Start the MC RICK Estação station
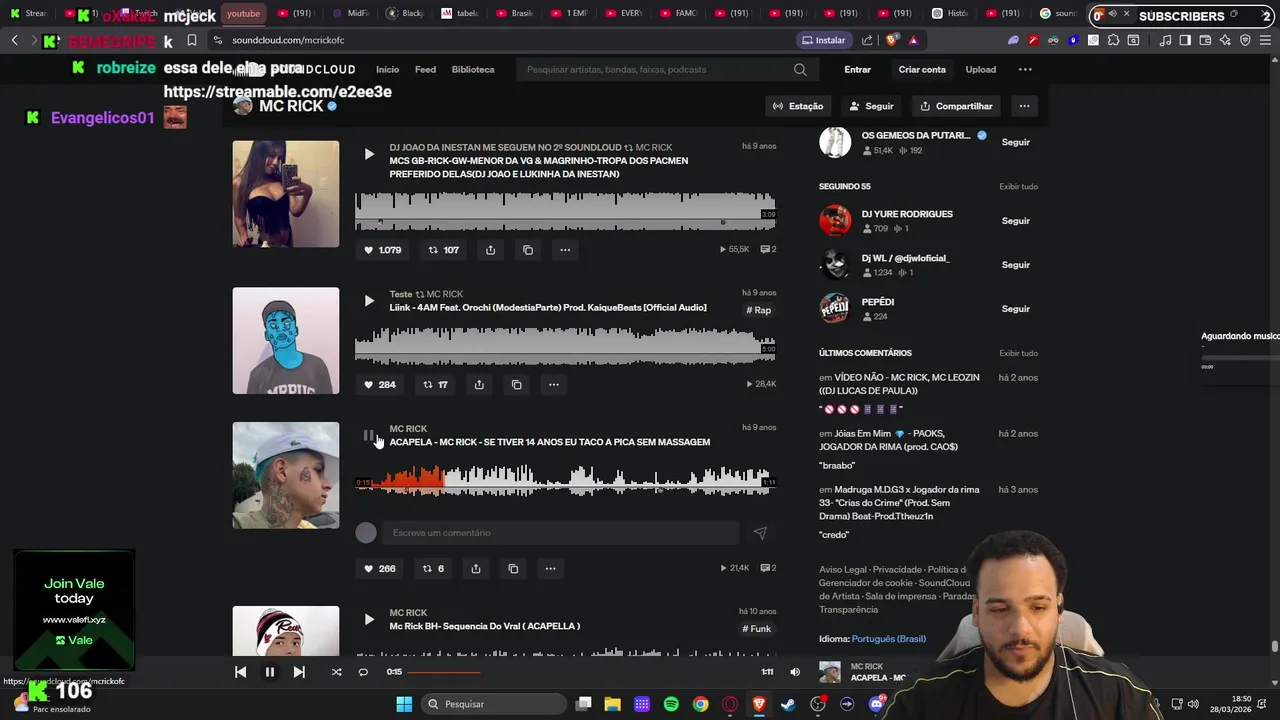Viewport: 1280px width, 720px height. tap(798, 106)
